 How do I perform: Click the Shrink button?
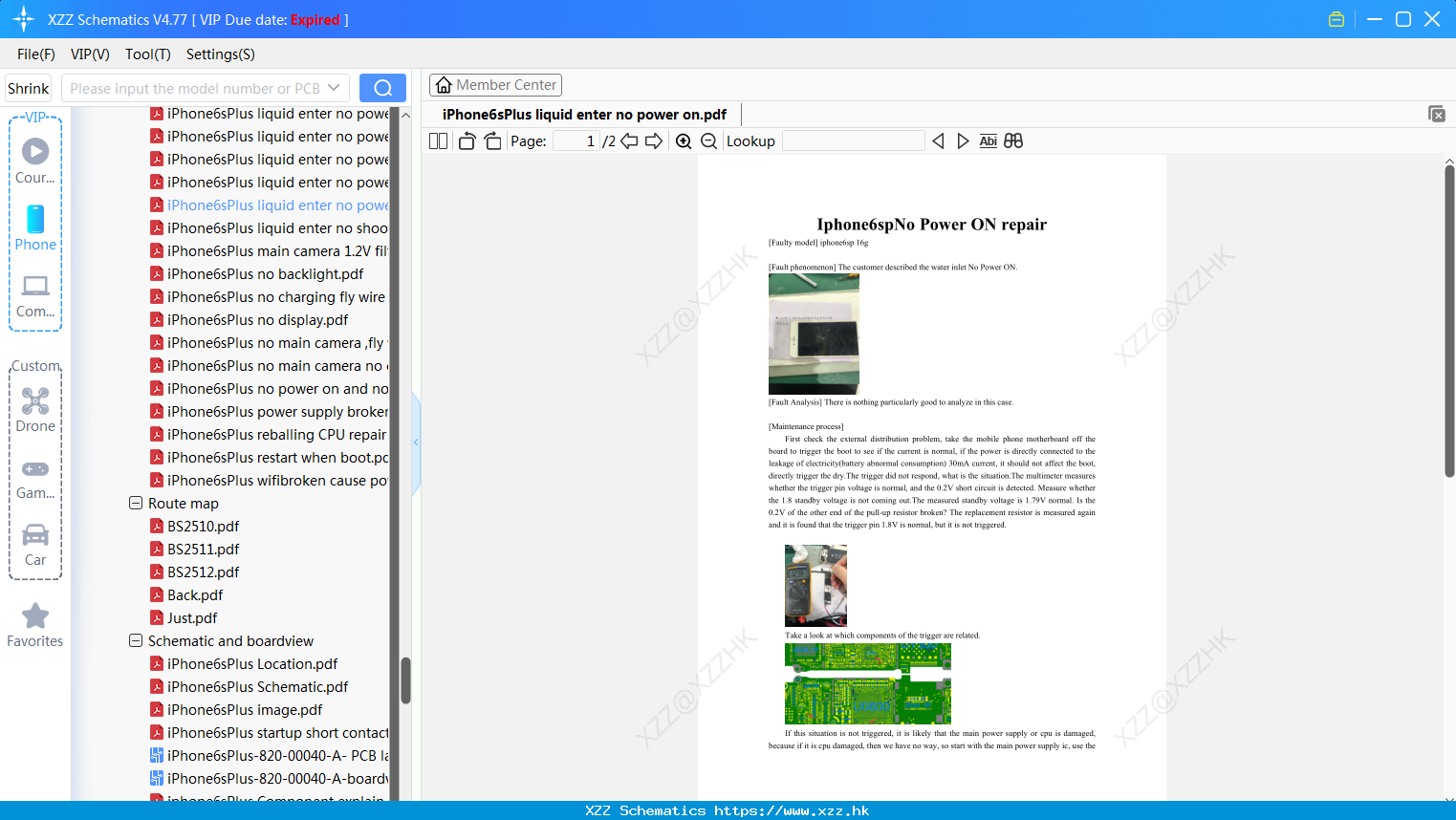[29, 88]
